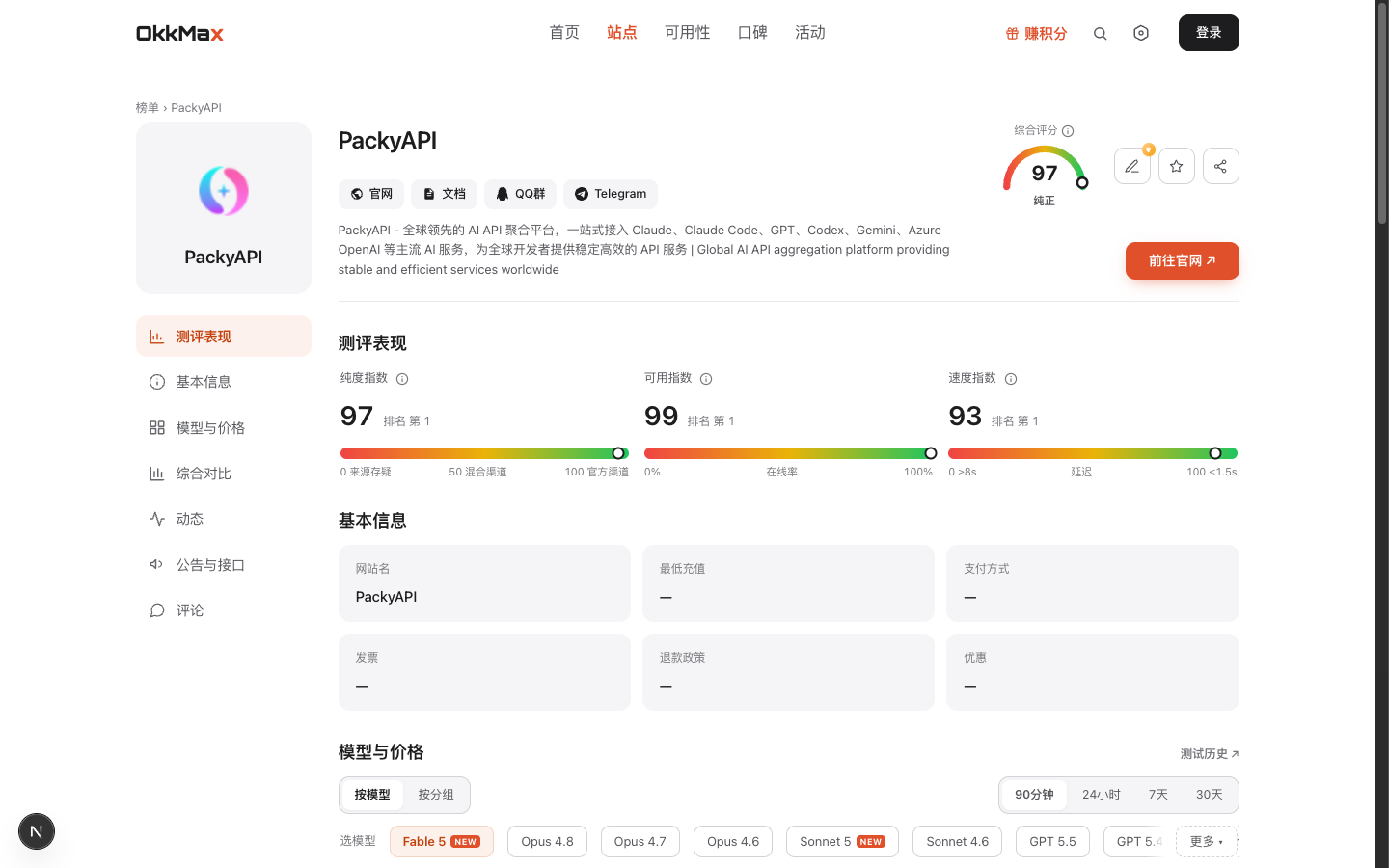Choose the Opus 4.7 model chip

click(x=640, y=841)
